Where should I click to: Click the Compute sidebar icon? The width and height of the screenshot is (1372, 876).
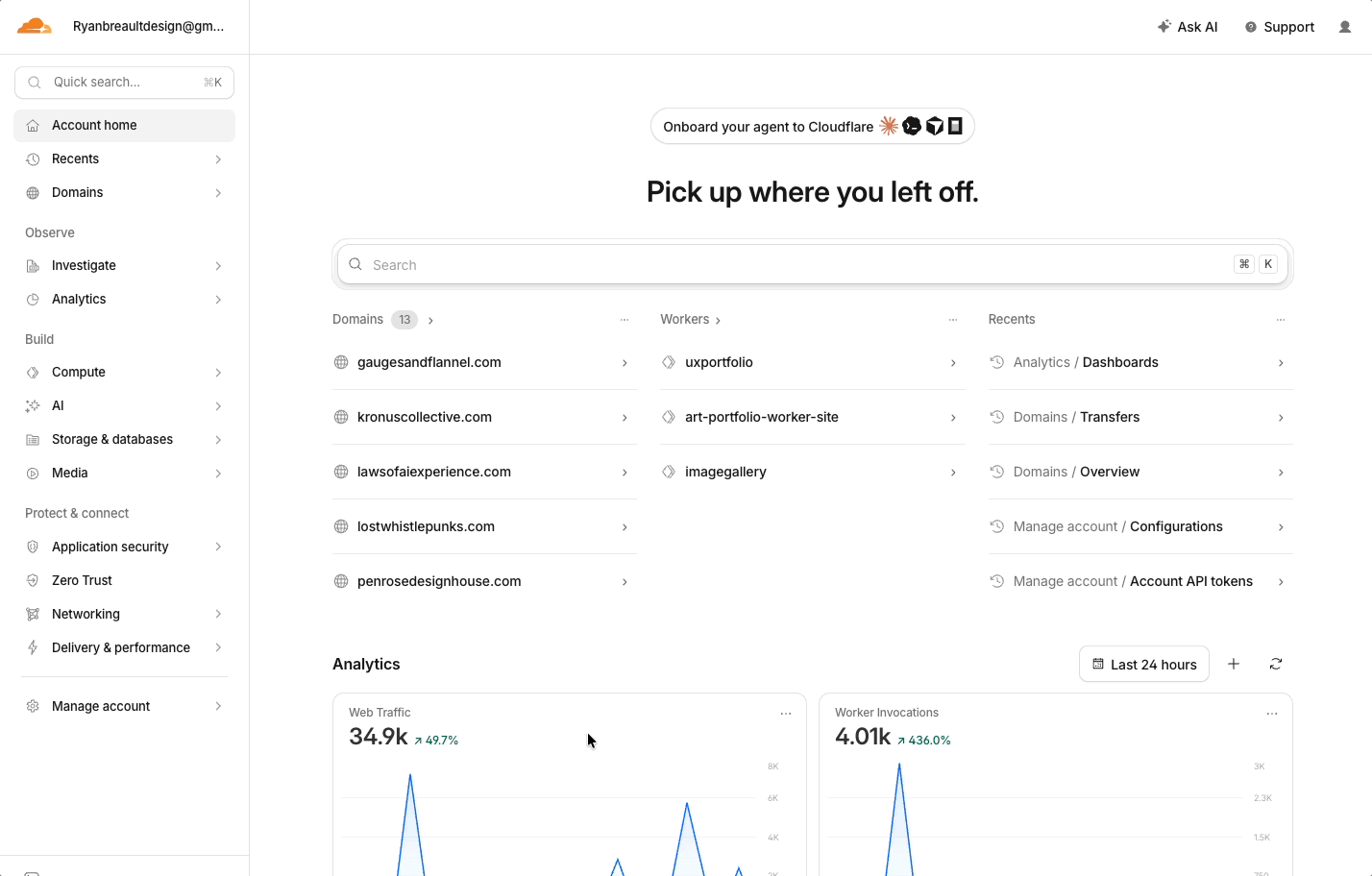pos(33,373)
